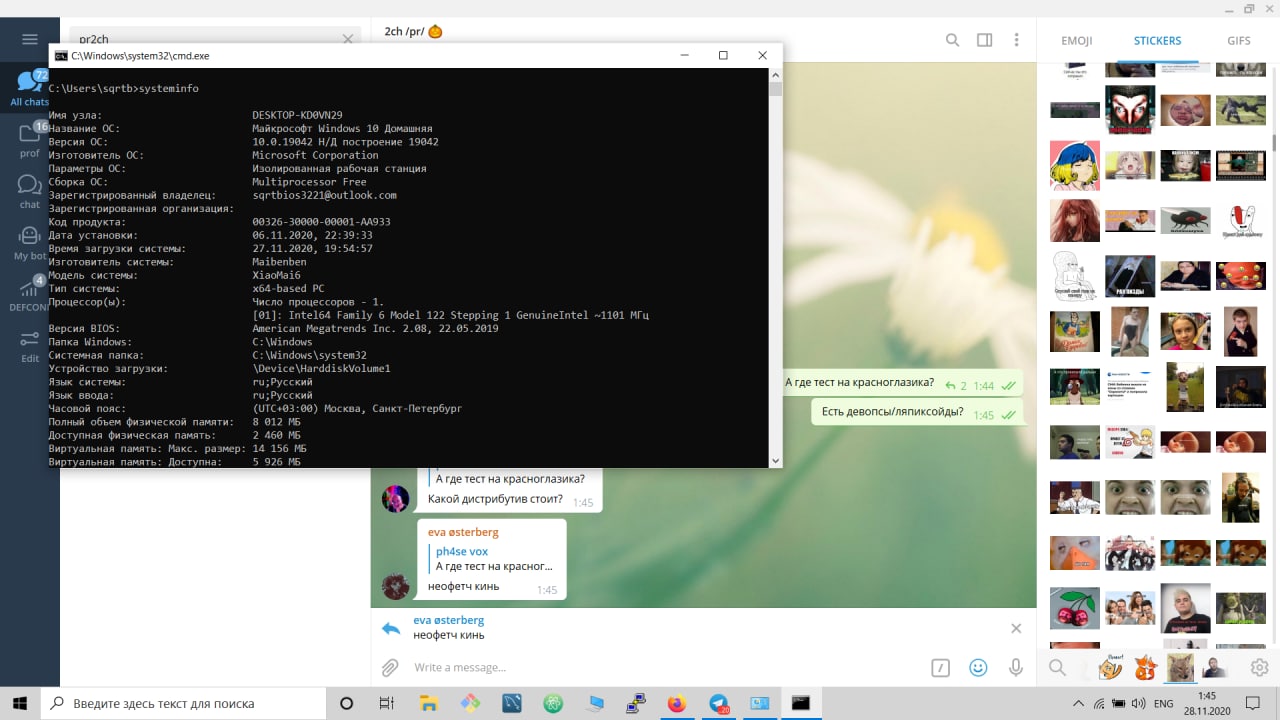Open Wi-Fi network tray icon

click(1099, 703)
